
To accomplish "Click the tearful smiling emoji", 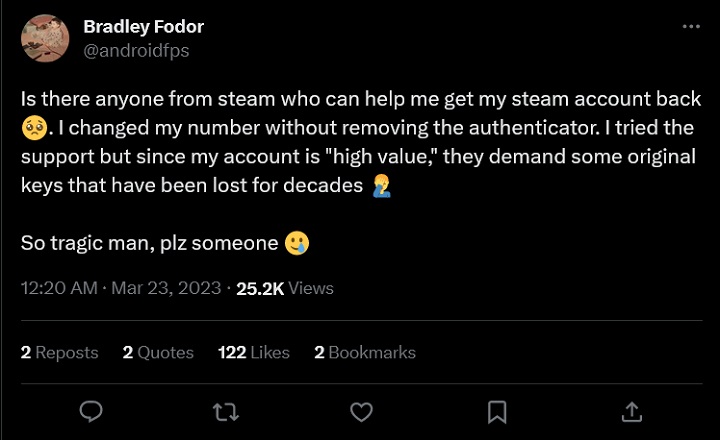I will pyautogui.click(x=296, y=243).
